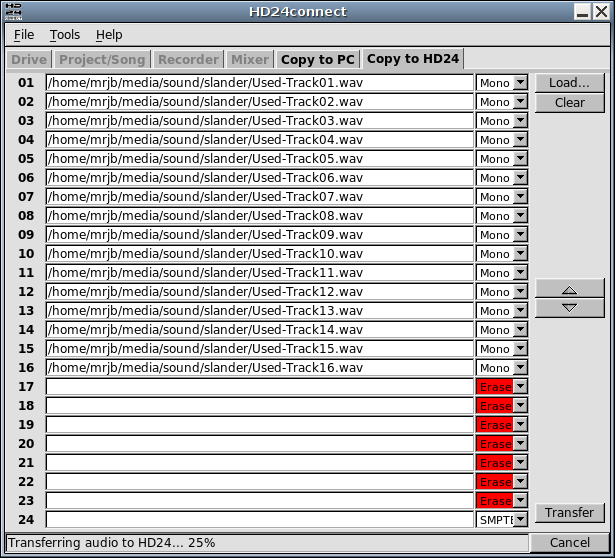Switch to the Copy to PC tab
The image size is (615, 558).
pyautogui.click(x=317, y=59)
